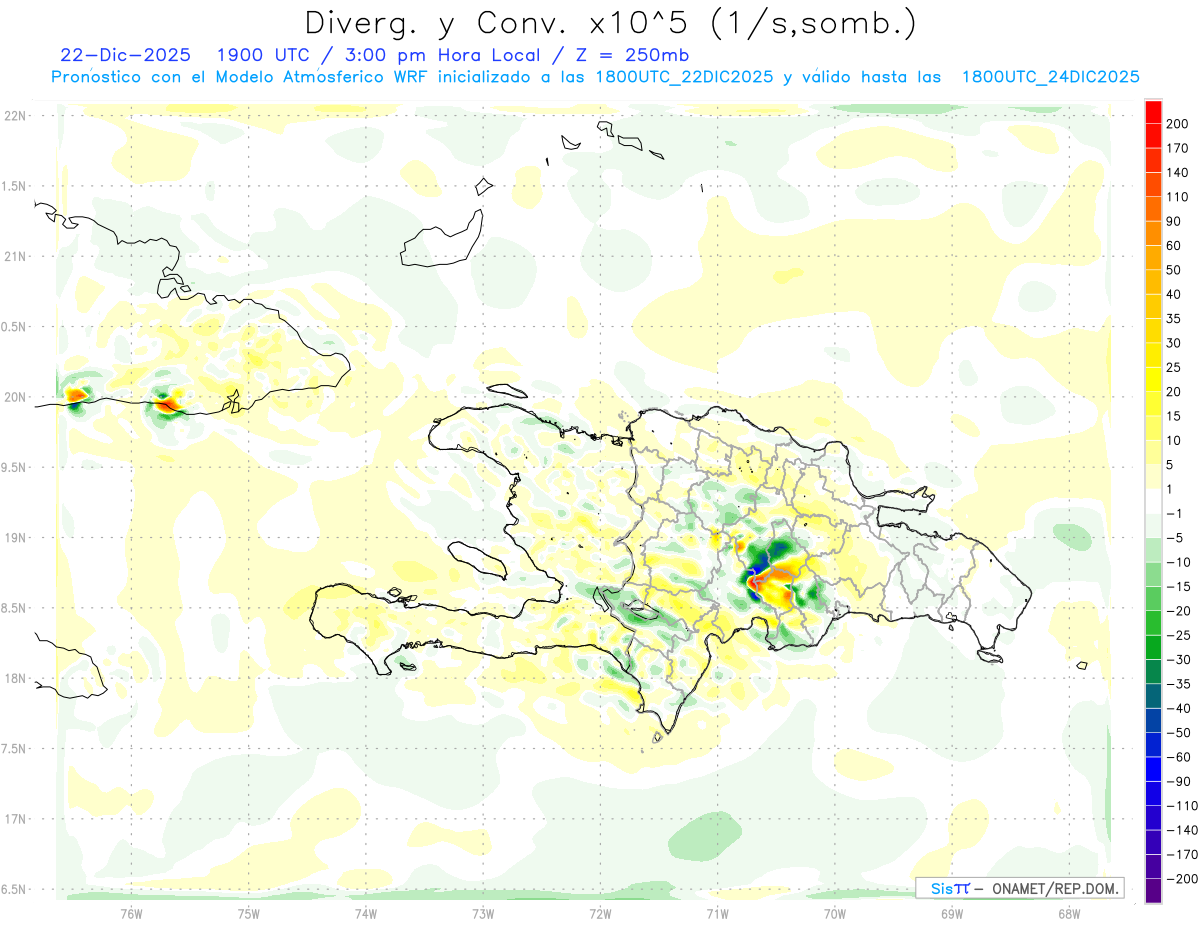The width and height of the screenshot is (1200, 927).
Task: Click the '19N' latitude label
Action: click(x=14, y=538)
